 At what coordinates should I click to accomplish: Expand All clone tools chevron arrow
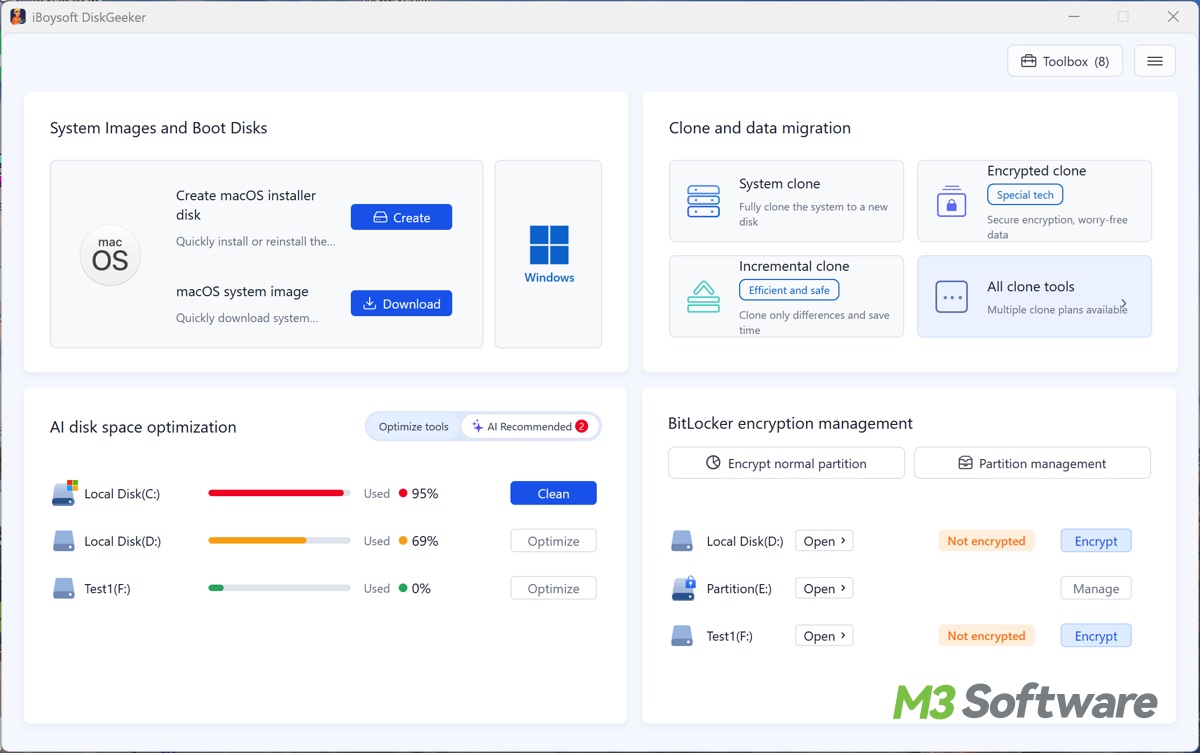tap(1125, 303)
